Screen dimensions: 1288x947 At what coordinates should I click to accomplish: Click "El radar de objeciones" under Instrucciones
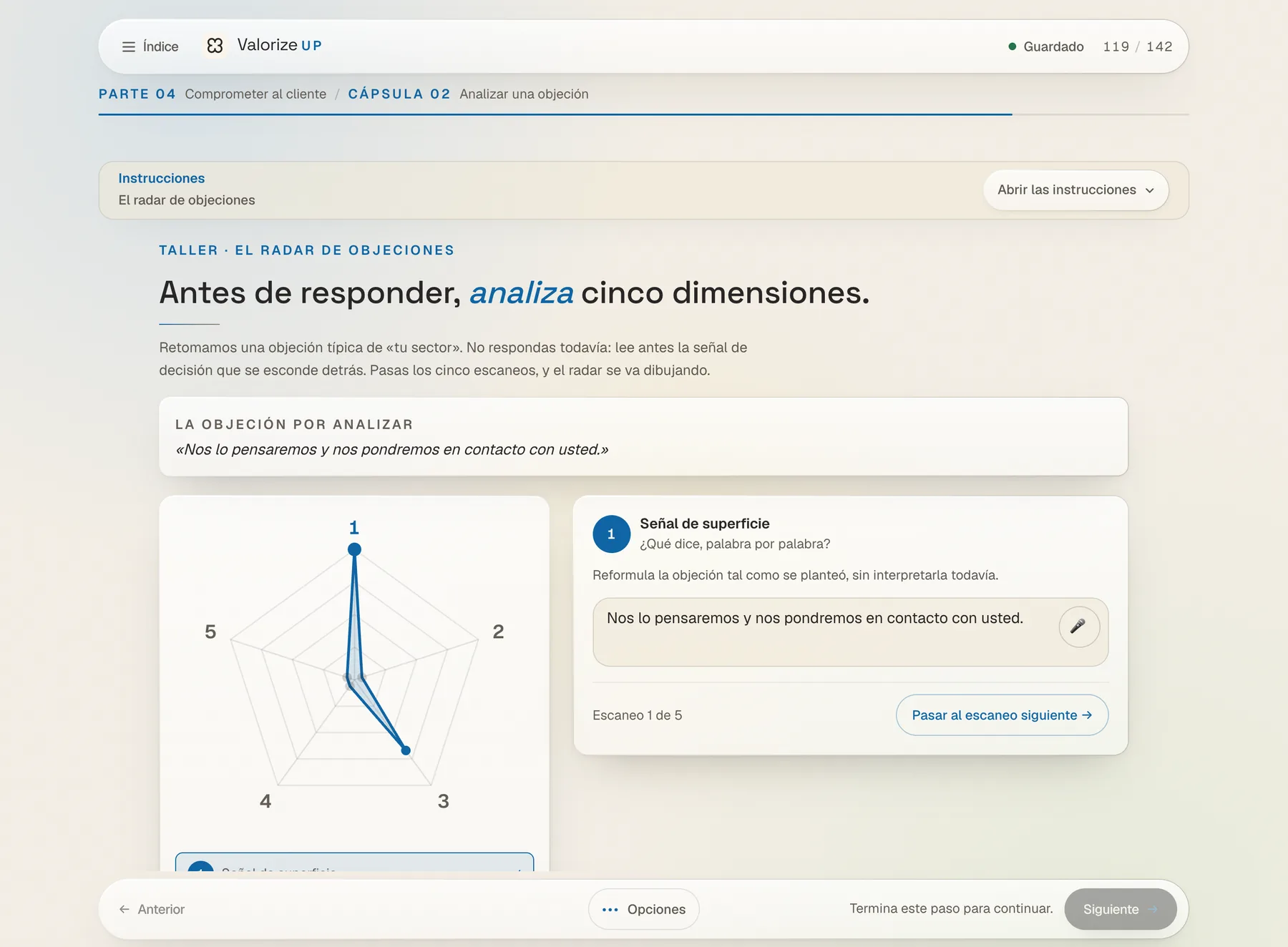click(187, 200)
